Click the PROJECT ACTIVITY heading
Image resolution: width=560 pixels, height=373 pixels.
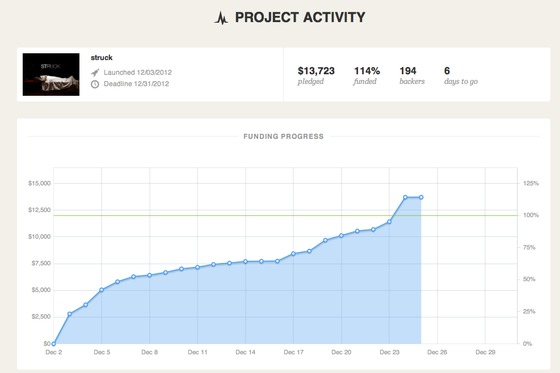coord(300,18)
